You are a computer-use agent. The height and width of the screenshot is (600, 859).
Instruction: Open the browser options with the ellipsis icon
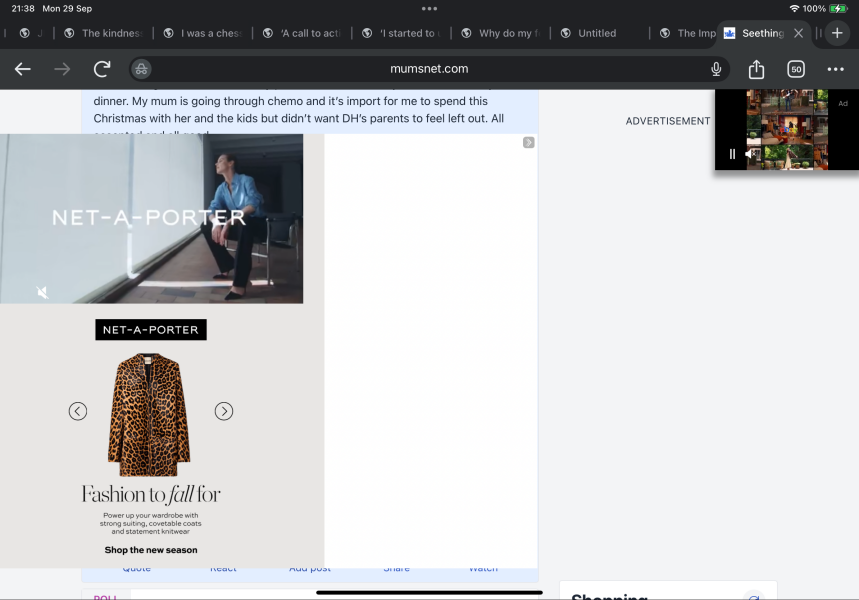tap(836, 69)
